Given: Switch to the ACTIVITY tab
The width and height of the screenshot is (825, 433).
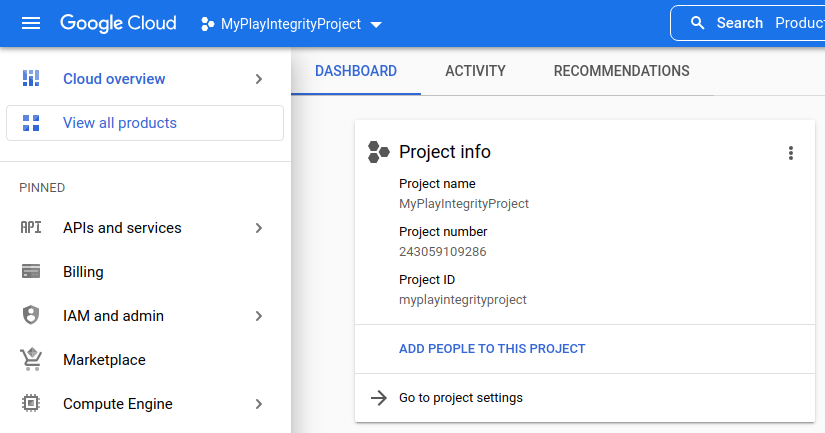Looking at the screenshot, I should (x=475, y=71).
